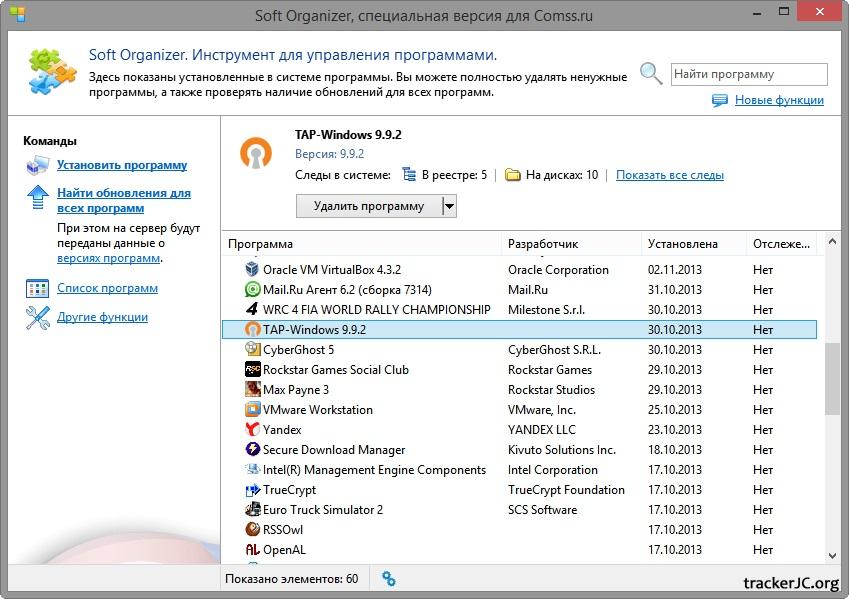Click the VMware Workstation row icon

click(252, 409)
